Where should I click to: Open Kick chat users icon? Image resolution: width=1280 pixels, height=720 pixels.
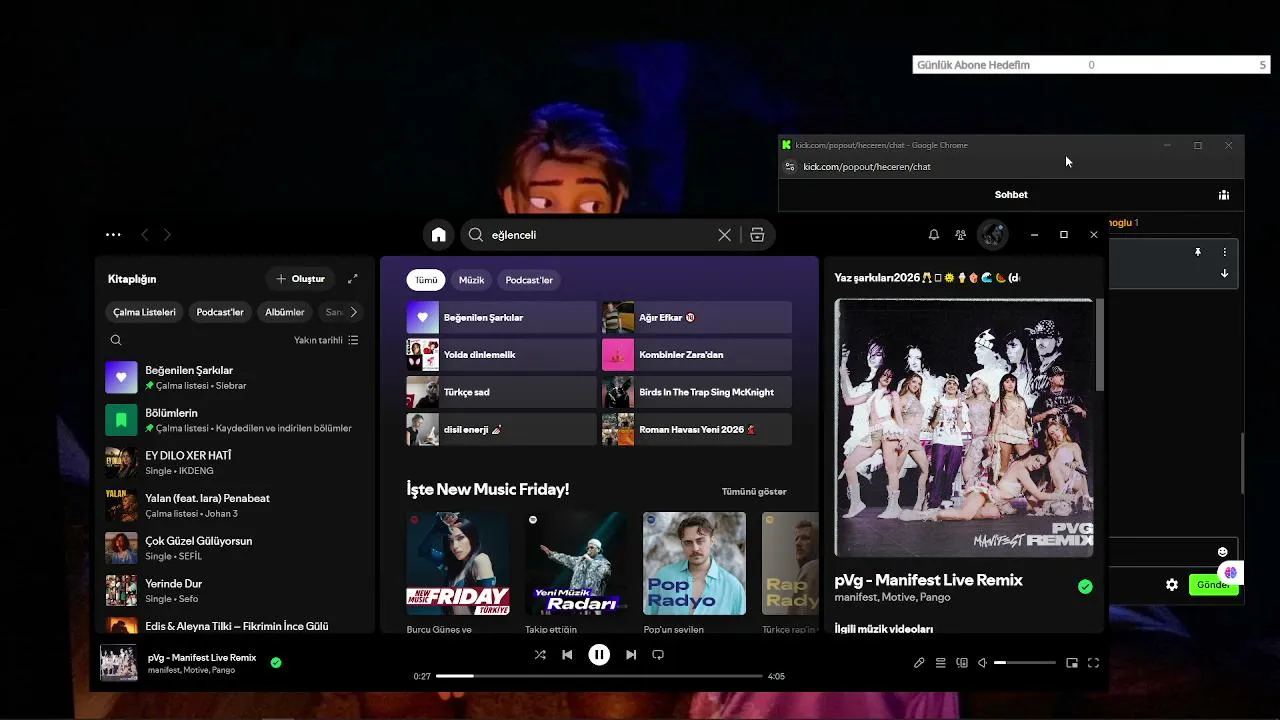(x=1224, y=195)
